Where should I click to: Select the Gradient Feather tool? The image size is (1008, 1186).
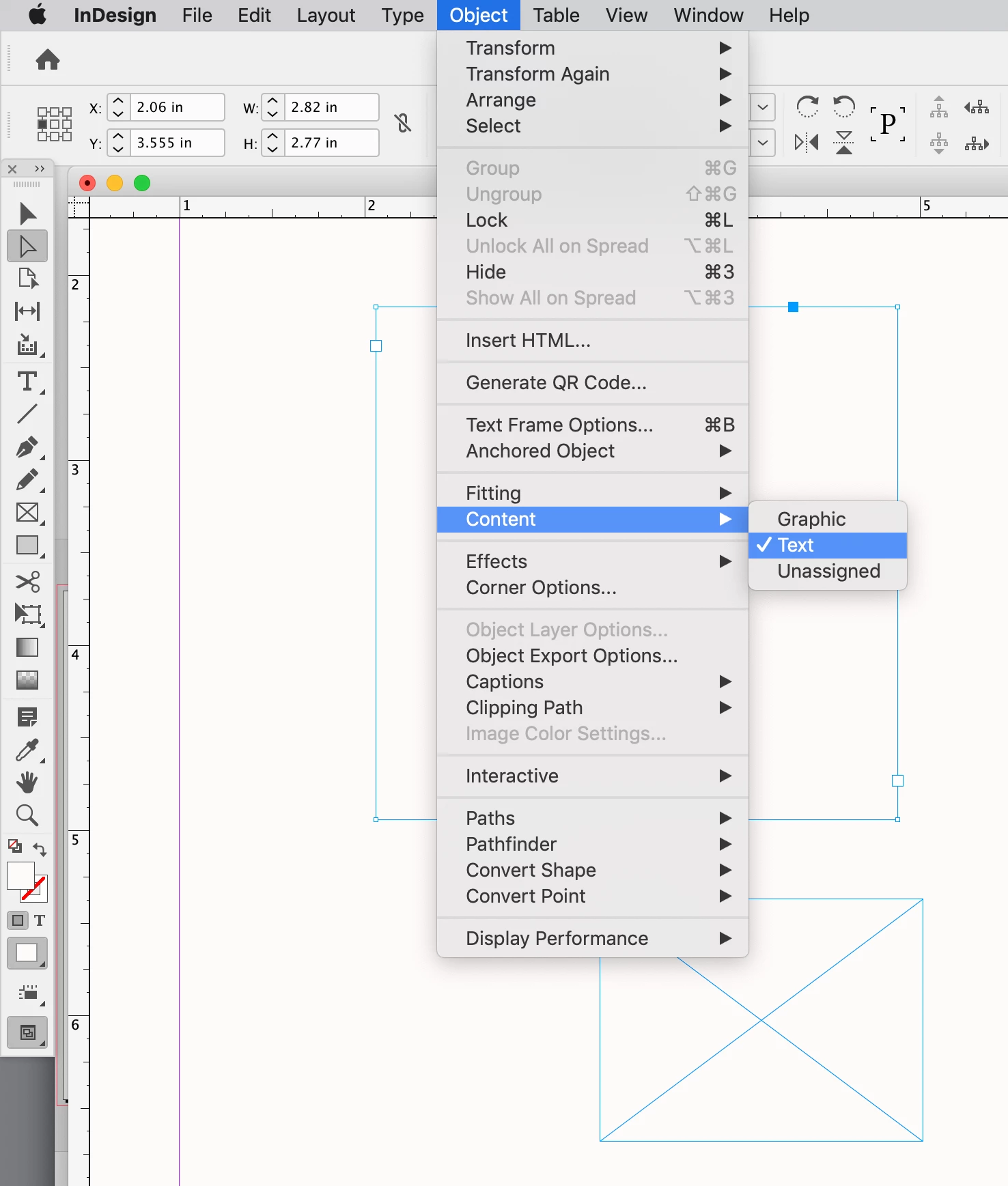(x=27, y=679)
